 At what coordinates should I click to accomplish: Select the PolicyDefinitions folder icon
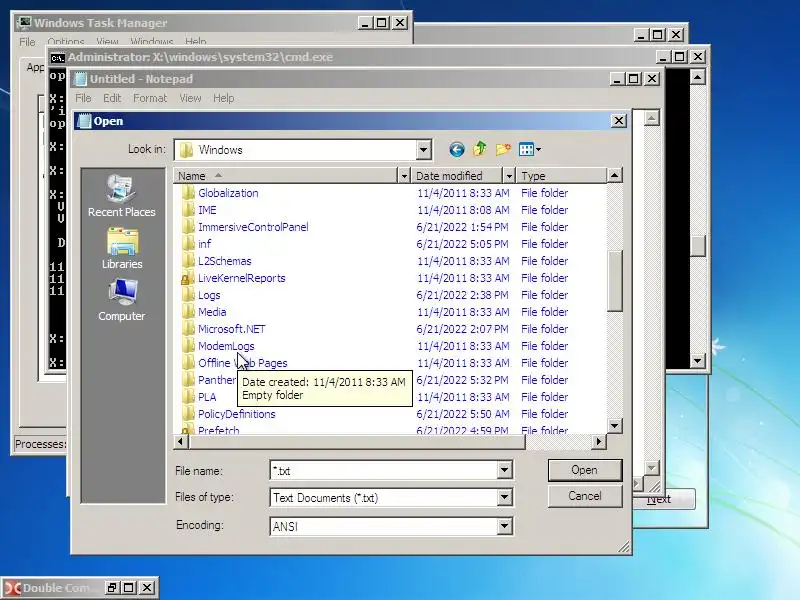click(x=188, y=414)
